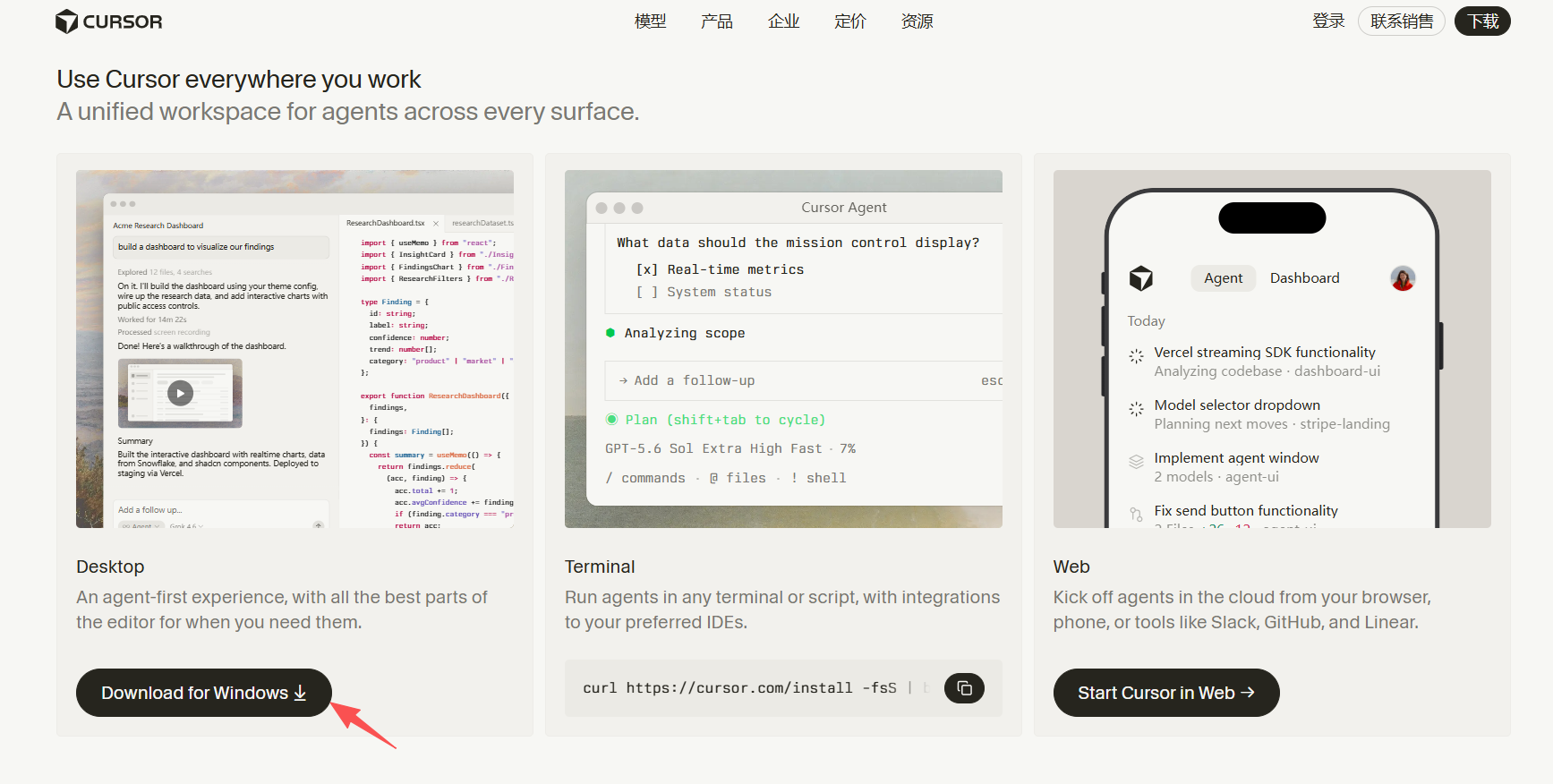This screenshot has height=784, width=1553.
Task: Go to the 定价 page
Action: [850, 21]
